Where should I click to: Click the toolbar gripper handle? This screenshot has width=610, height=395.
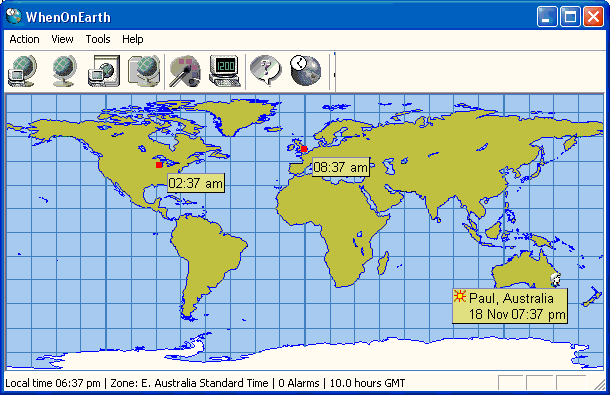coord(334,72)
